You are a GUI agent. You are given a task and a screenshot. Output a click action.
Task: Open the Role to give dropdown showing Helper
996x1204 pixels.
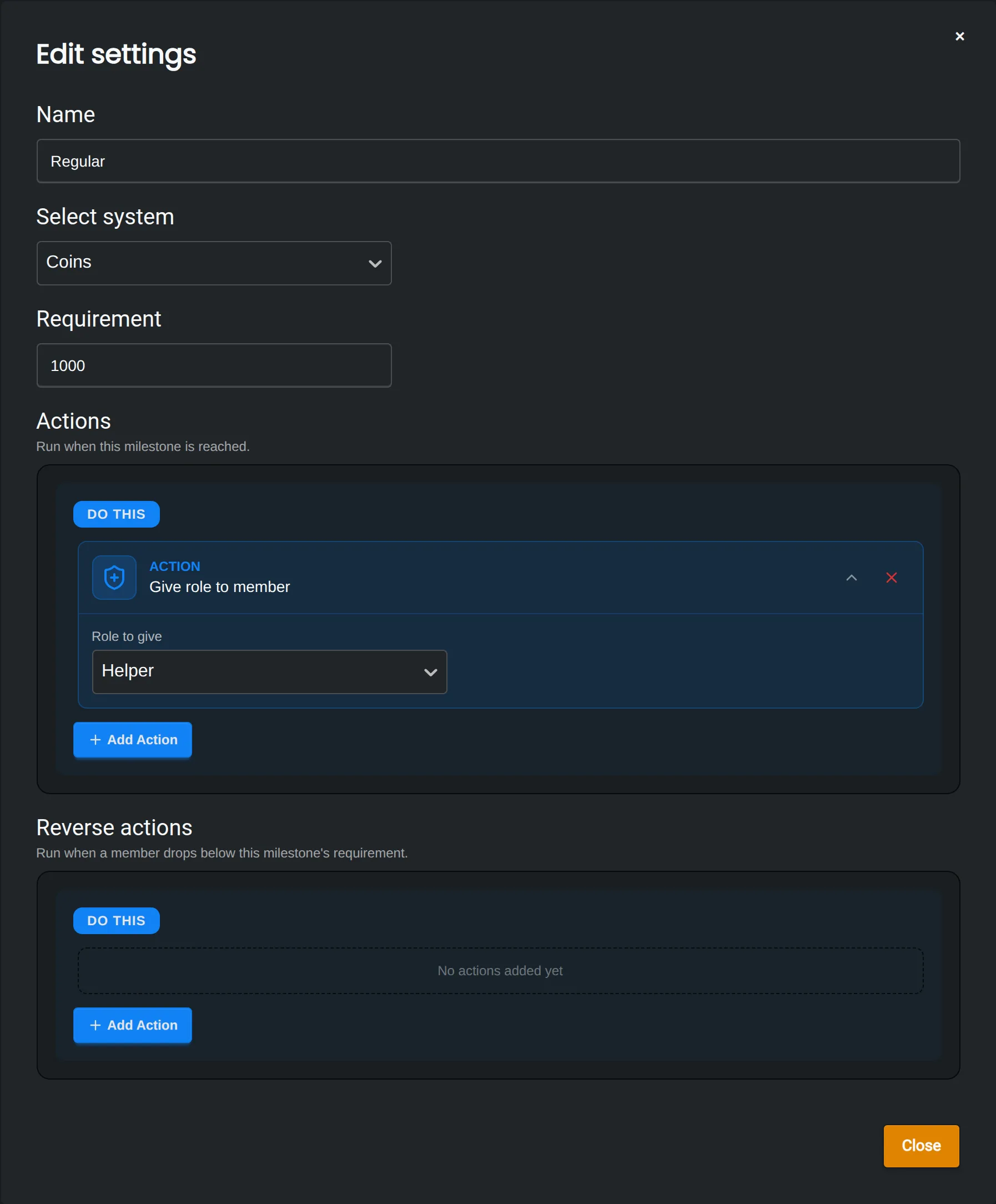(269, 671)
